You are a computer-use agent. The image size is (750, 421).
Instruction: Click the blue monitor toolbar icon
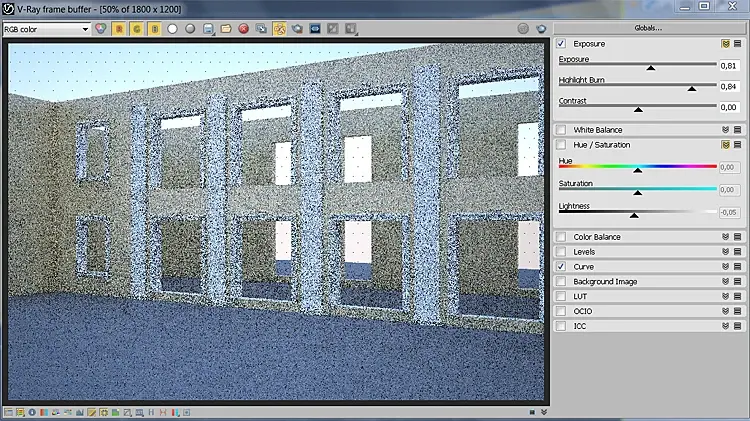coord(315,29)
